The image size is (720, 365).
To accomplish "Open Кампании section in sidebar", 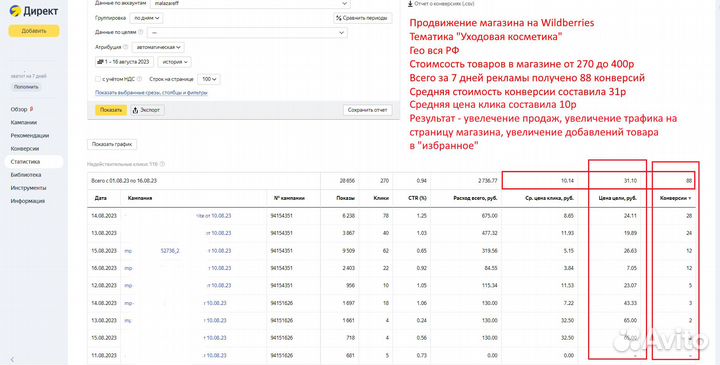I will (x=23, y=122).
